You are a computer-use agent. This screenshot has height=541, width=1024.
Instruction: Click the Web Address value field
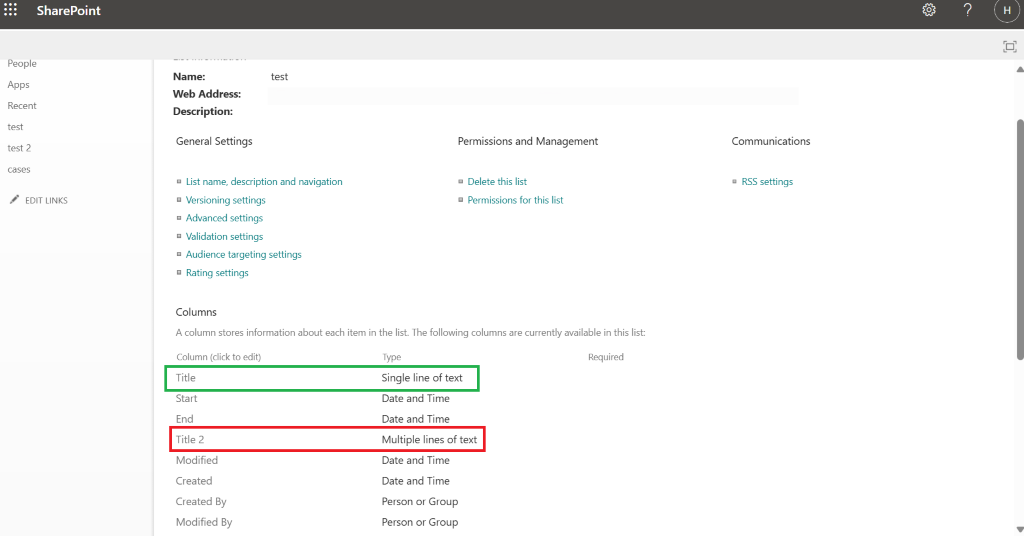point(533,95)
